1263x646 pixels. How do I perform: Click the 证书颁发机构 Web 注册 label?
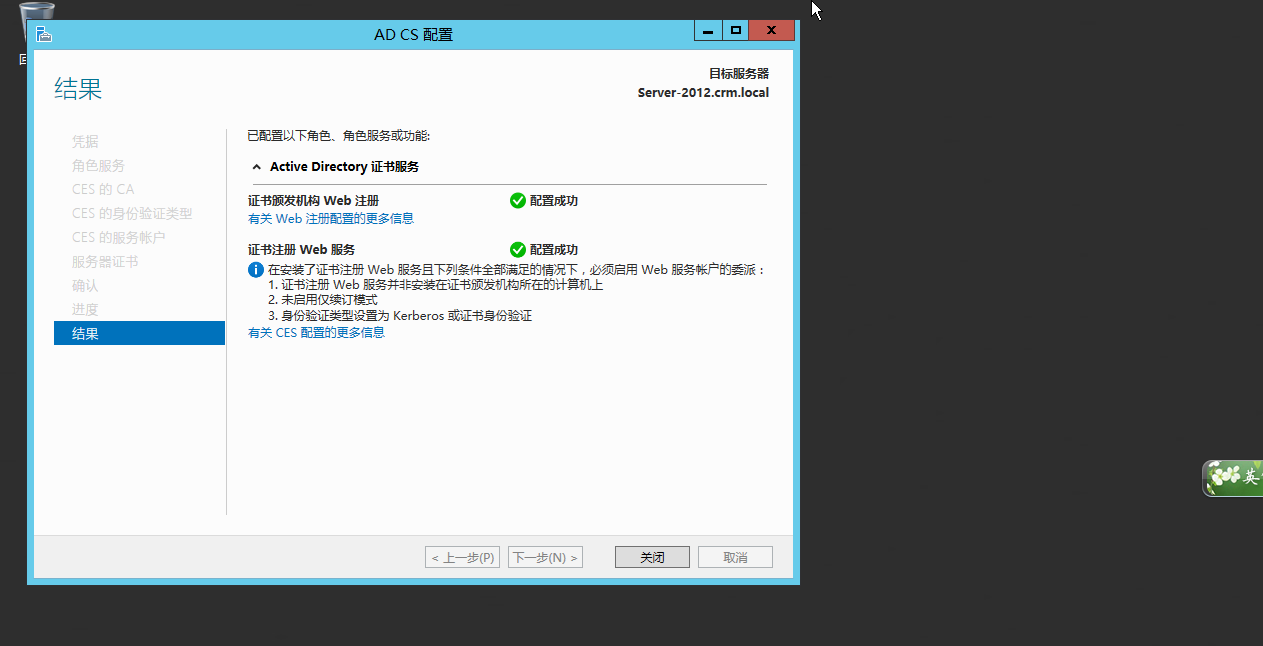coord(313,200)
